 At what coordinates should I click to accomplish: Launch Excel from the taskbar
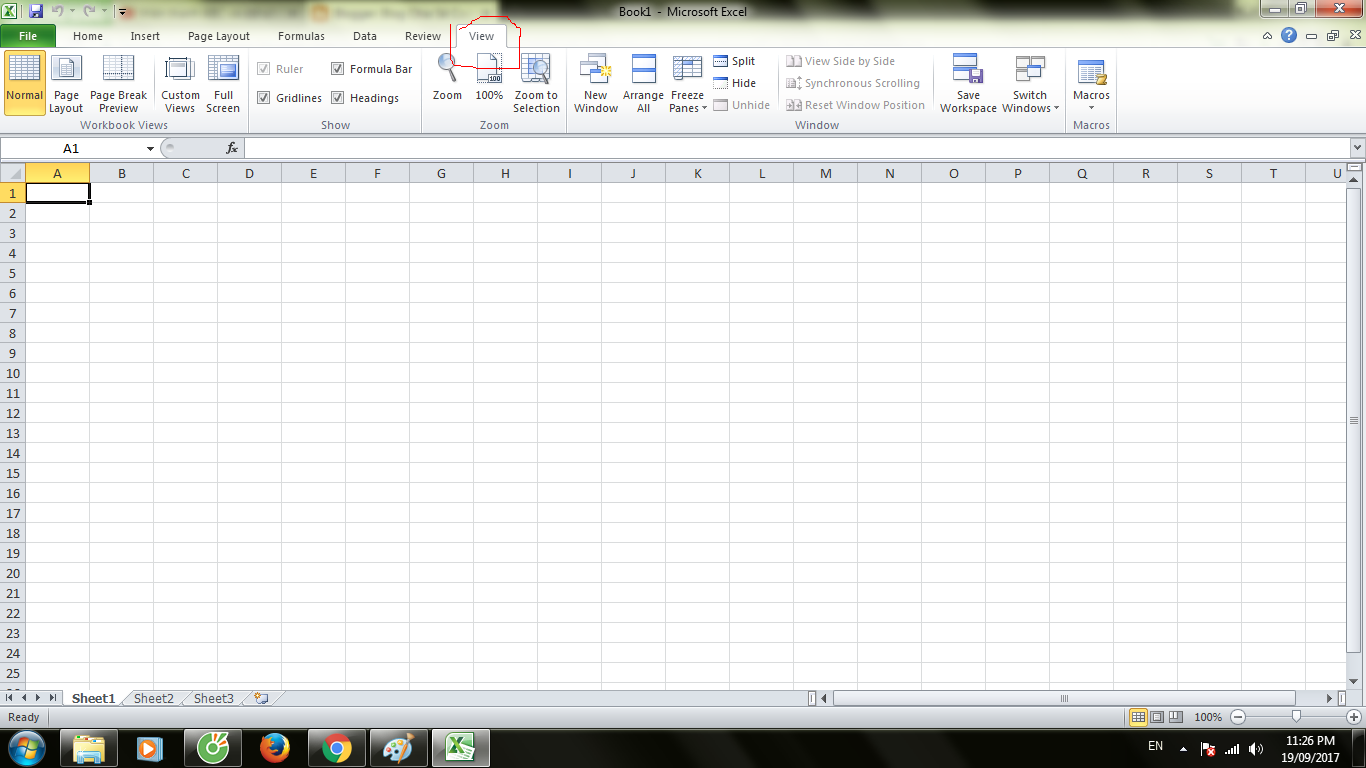click(x=461, y=747)
